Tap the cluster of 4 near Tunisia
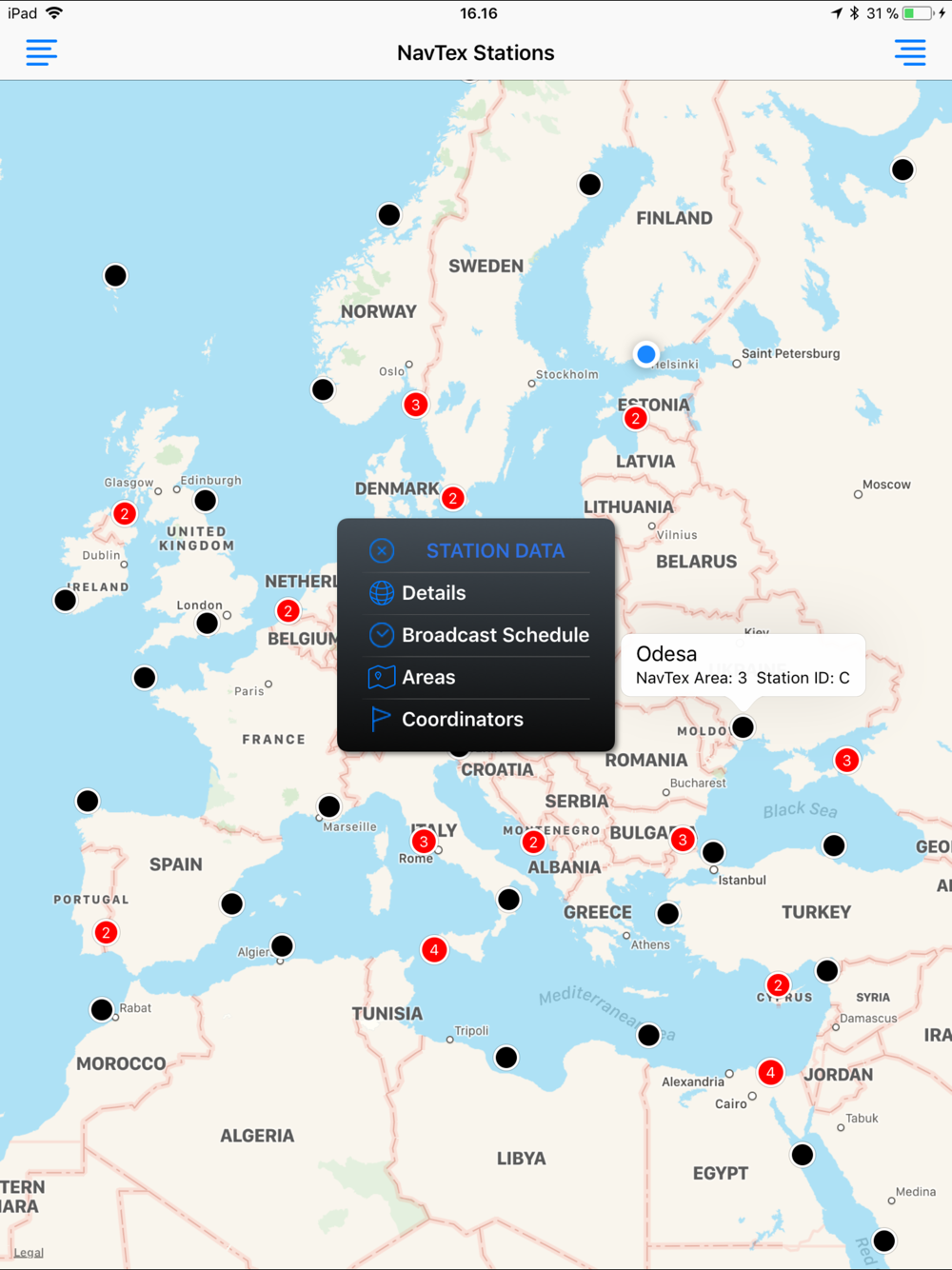The image size is (952, 1270). click(x=434, y=949)
